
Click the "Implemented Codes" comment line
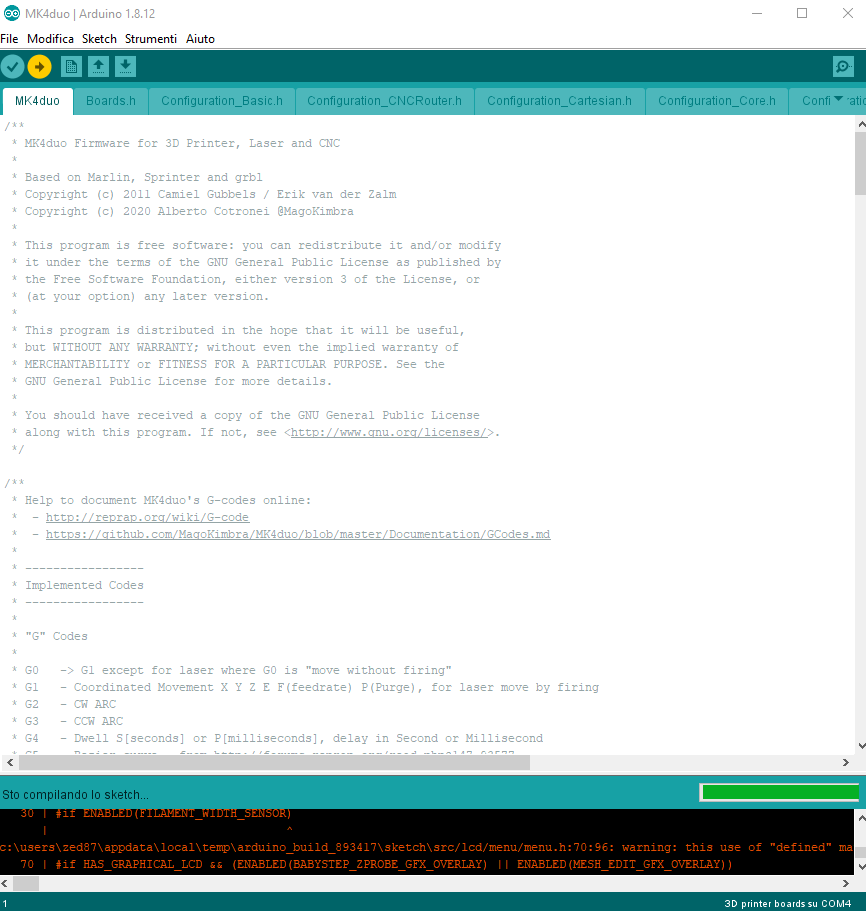point(84,585)
